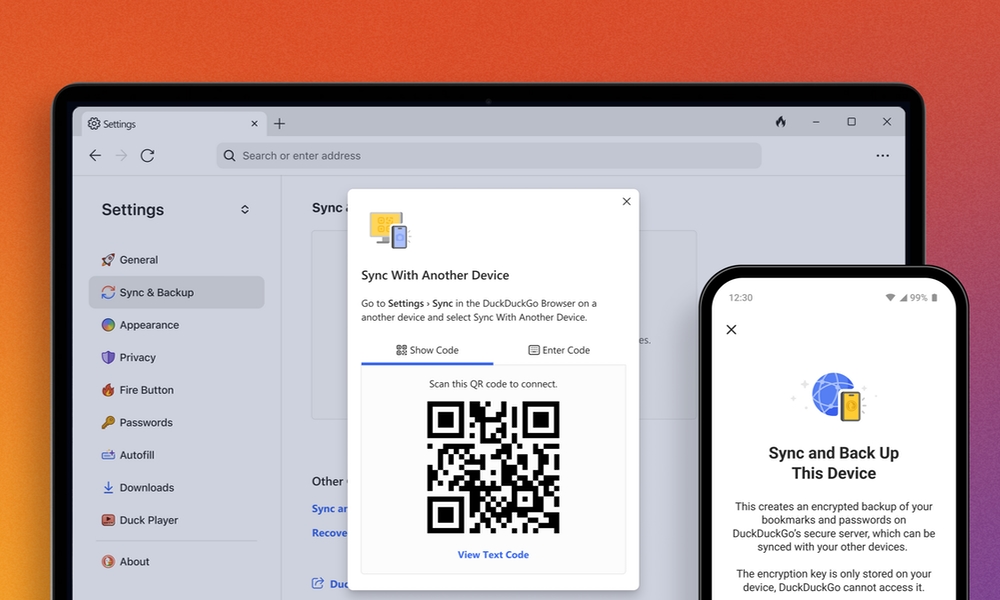Go back using the left arrow

95,156
